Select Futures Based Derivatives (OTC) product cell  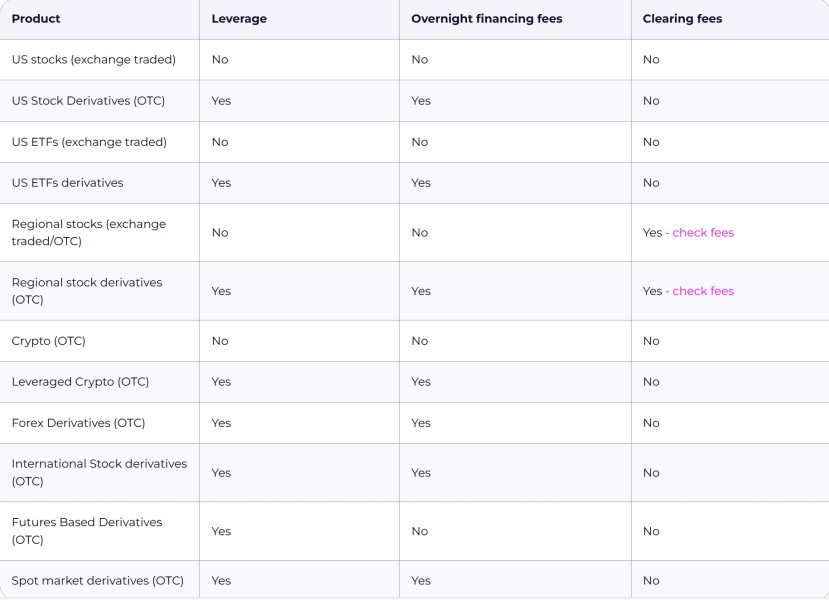(86, 530)
